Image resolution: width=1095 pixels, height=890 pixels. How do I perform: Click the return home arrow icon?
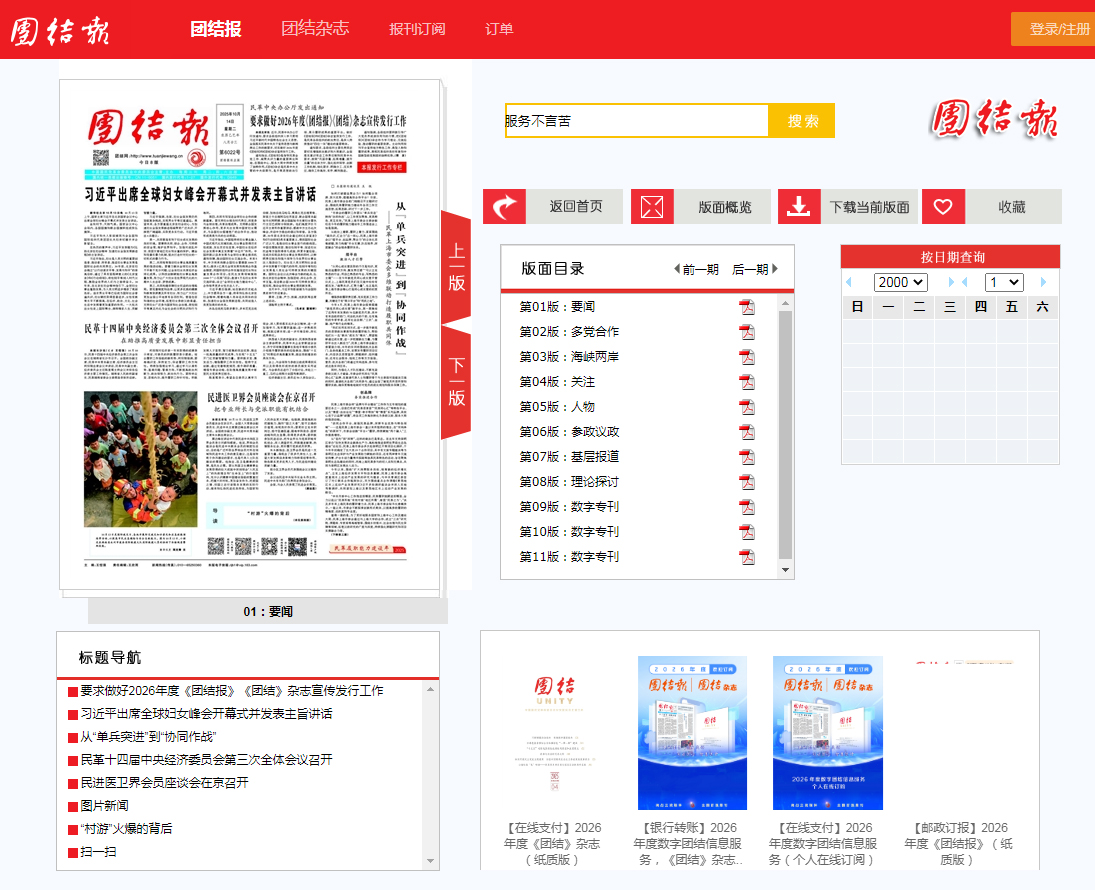[x=505, y=207]
